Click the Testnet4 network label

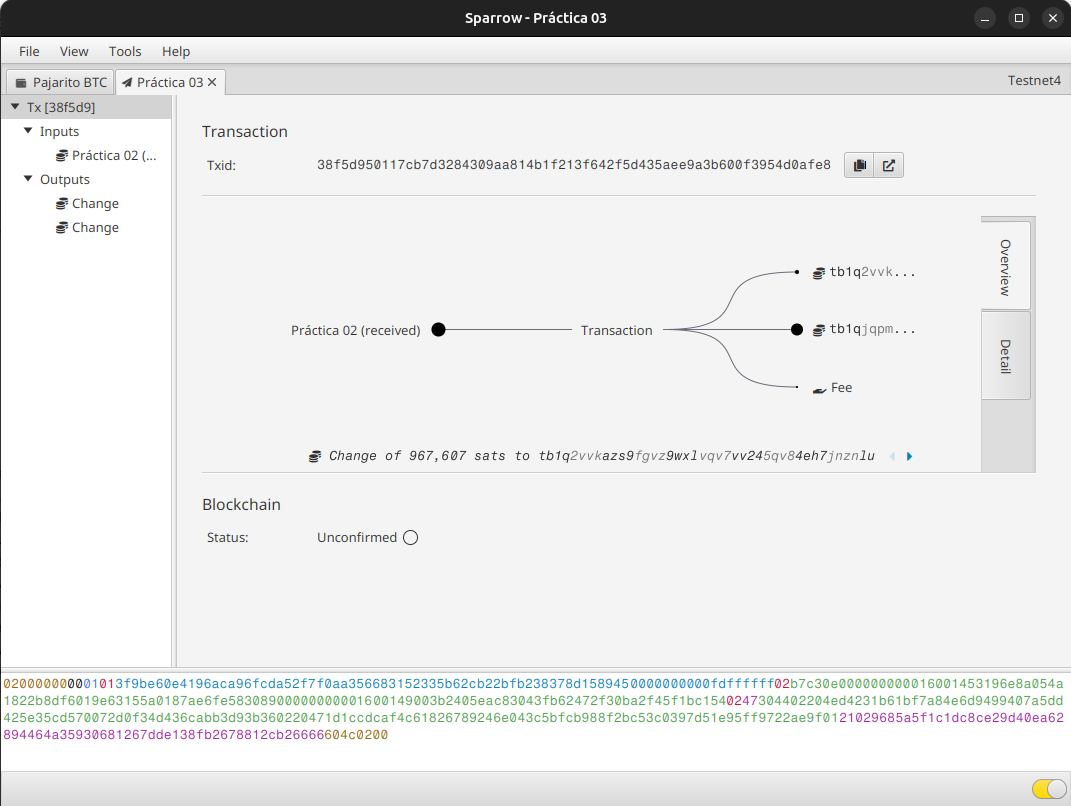click(x=1034, y=81)
